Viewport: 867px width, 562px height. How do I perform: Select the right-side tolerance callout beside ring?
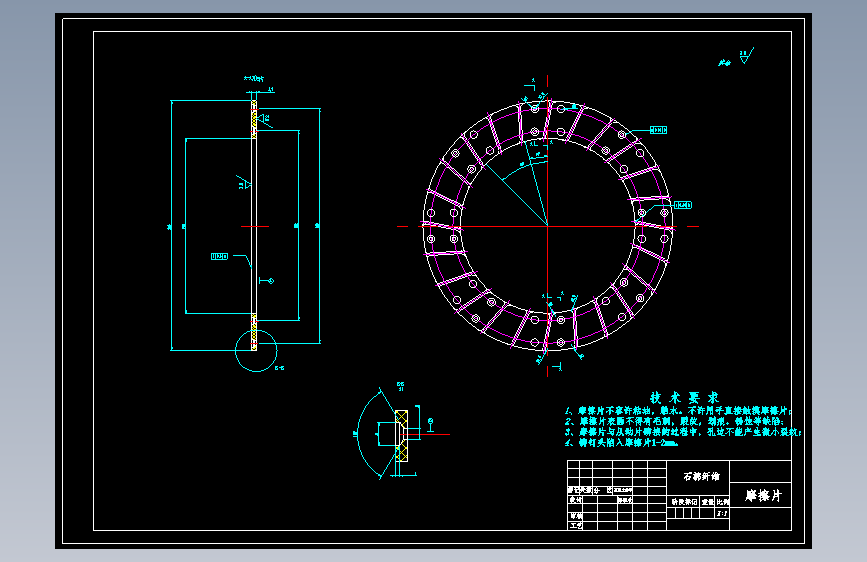[683, 205]
